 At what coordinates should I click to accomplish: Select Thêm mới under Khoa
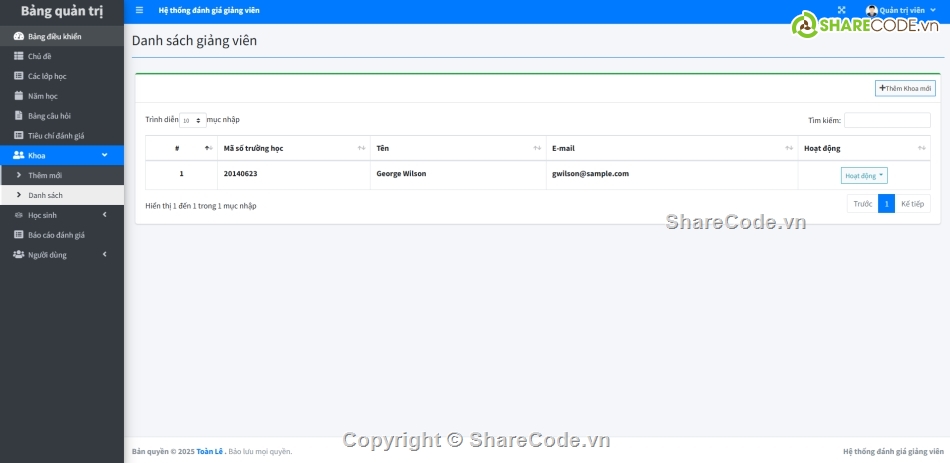coord(45,175)
